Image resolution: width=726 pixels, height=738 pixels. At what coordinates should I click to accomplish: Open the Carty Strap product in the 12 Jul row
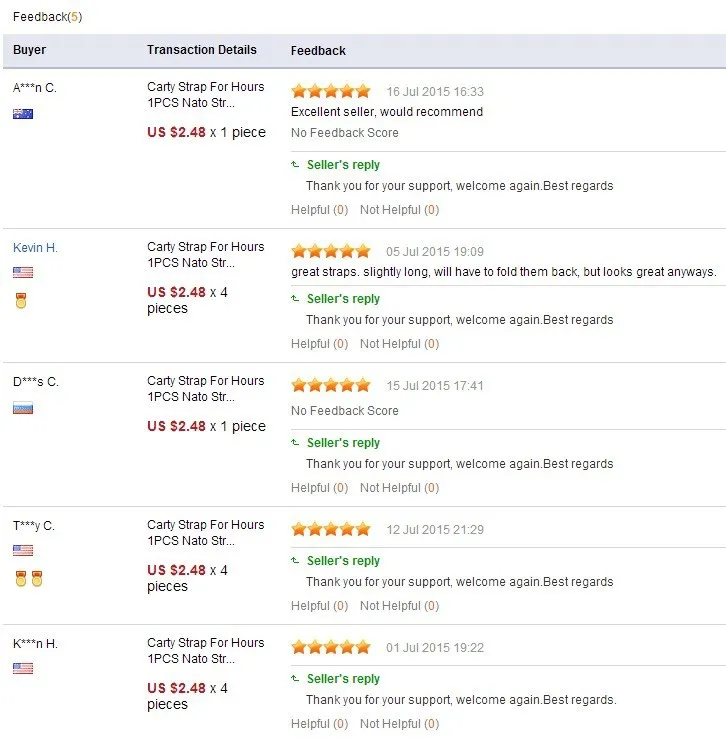tap(205, 532)
